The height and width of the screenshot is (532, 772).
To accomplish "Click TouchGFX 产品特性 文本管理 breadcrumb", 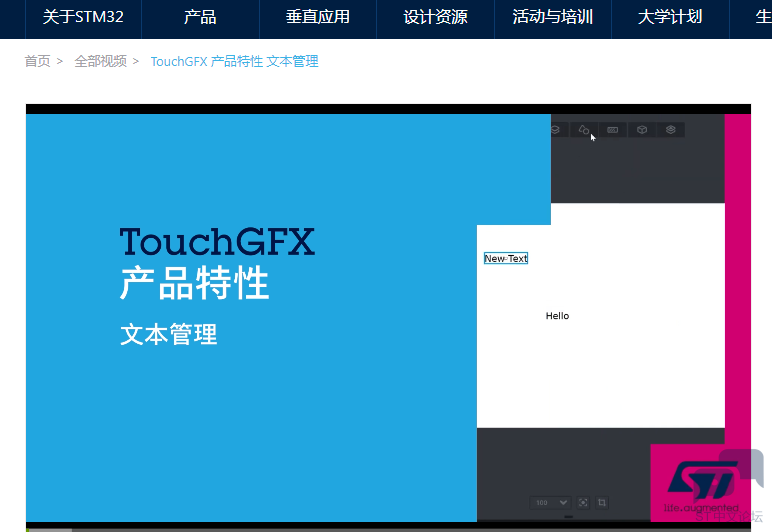I will click(x=234, y=62).
